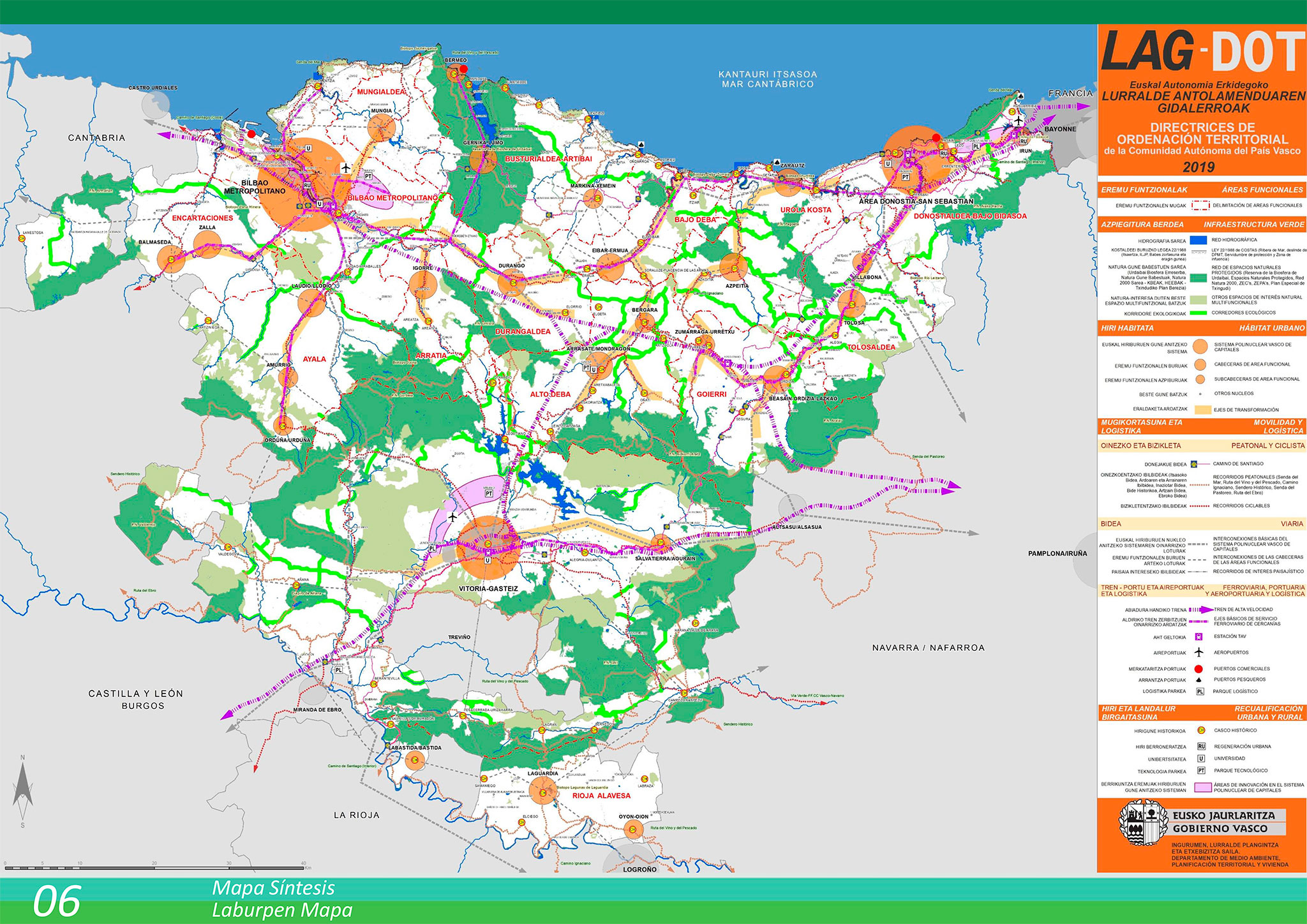Screen dimensions: 1307x924
Task: Click the Casco Histórico legend symbol
Action: (x=1200, y=730)
